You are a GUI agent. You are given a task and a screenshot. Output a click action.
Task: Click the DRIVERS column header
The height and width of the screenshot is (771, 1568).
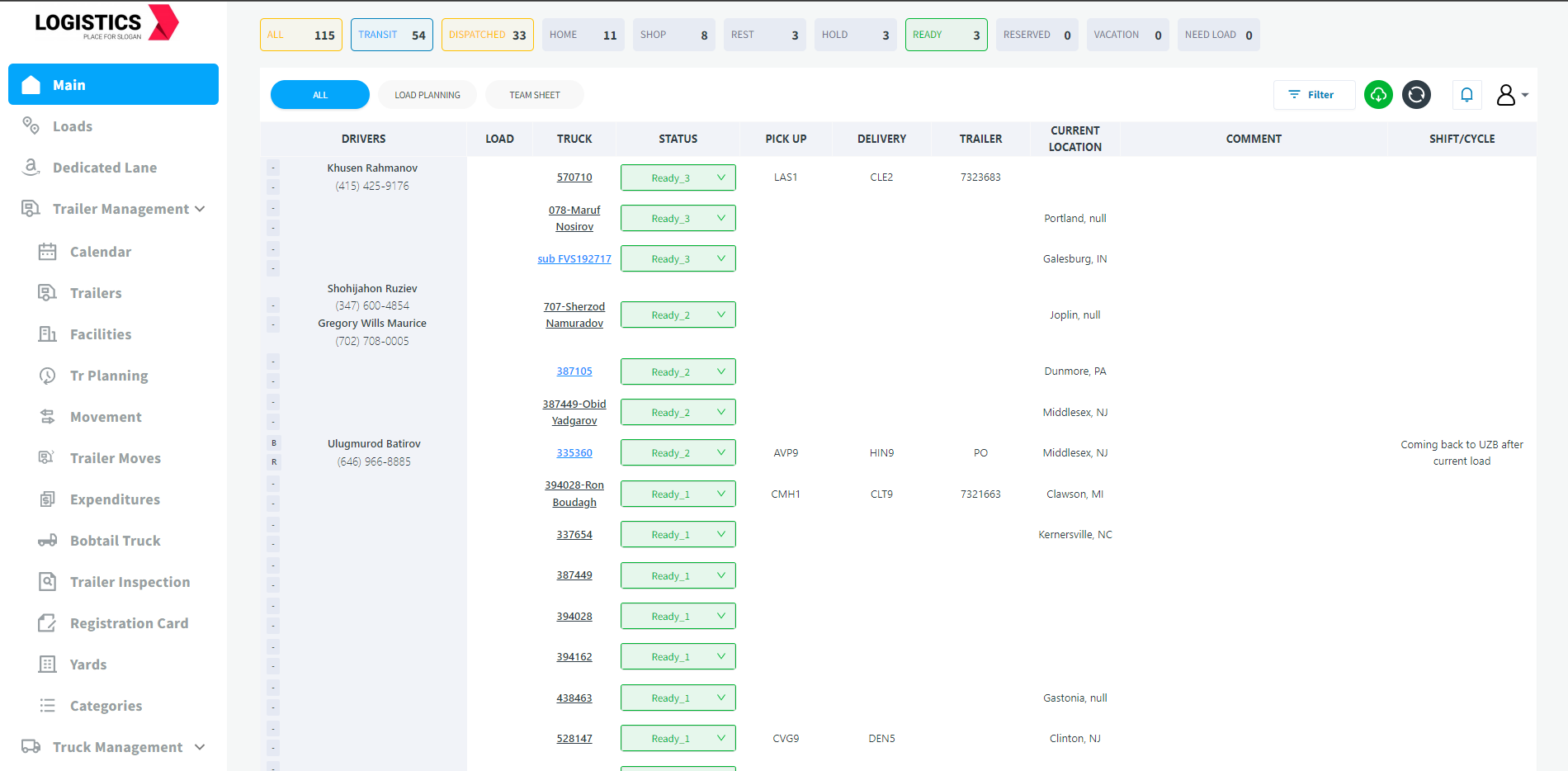point(363,139)
